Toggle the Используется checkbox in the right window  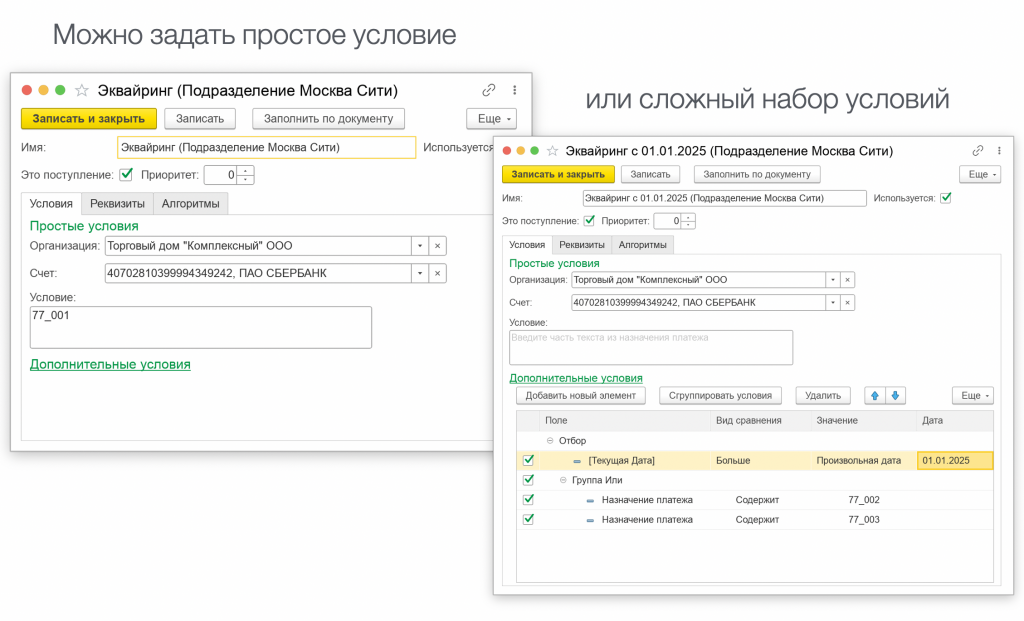point(946,198)
